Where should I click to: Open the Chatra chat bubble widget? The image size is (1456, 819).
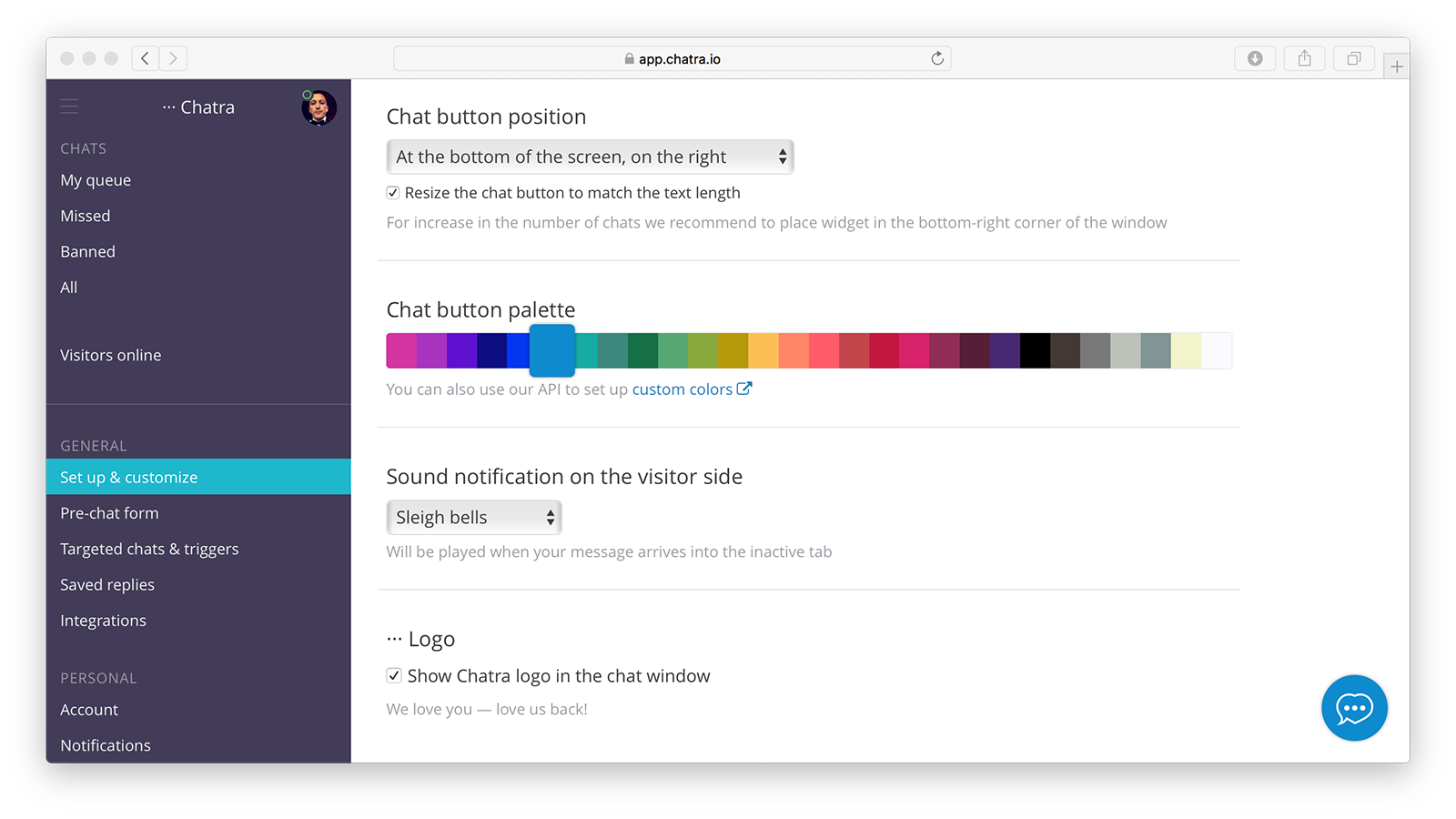[1353, 708]
